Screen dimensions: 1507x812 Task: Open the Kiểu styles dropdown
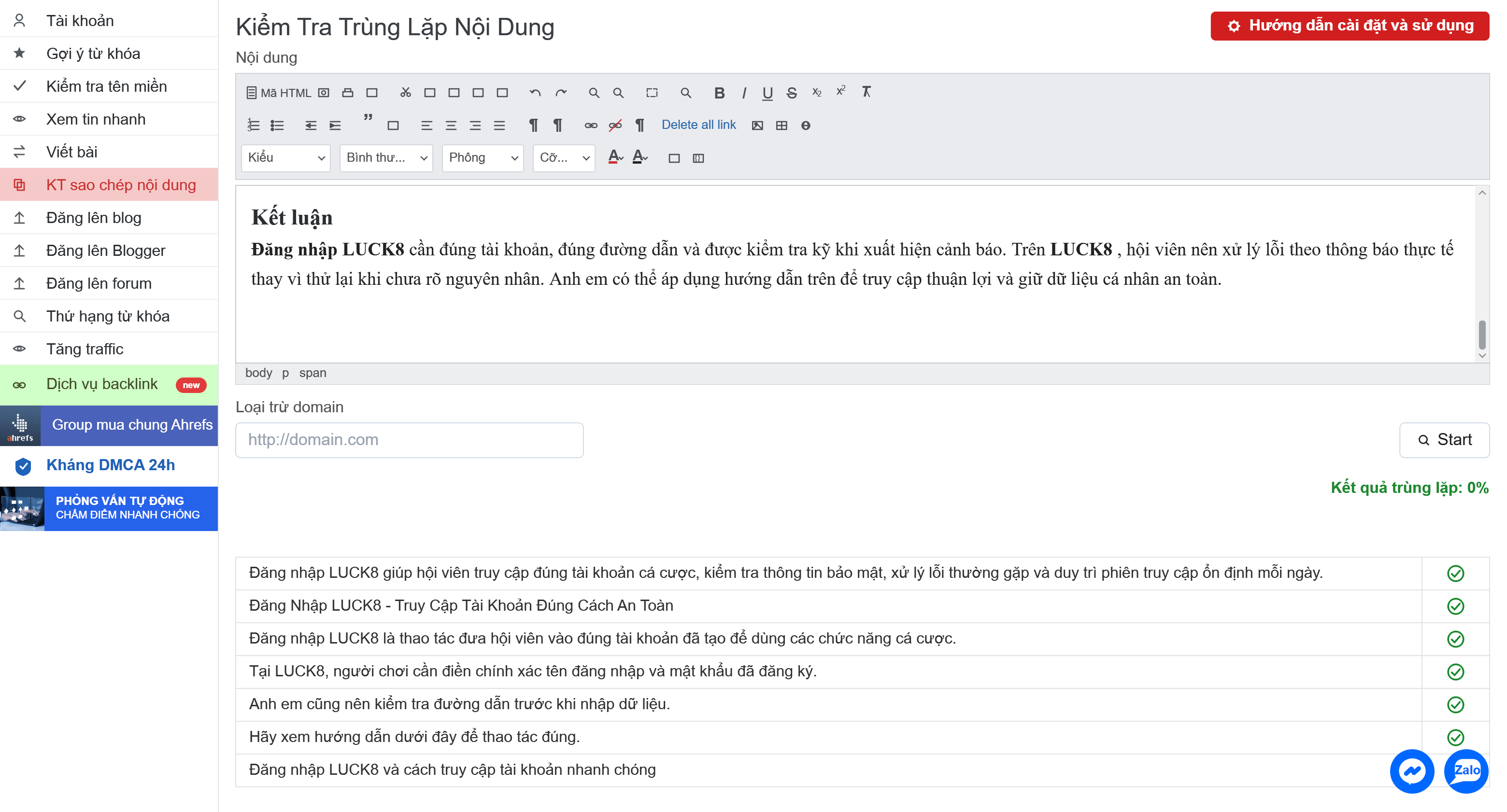(x=286, y=158)
